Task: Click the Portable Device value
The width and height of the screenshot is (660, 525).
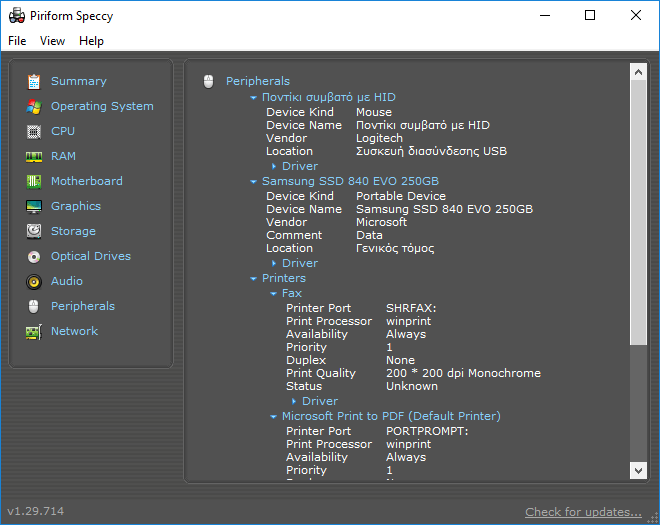Action: coord(401,196)
